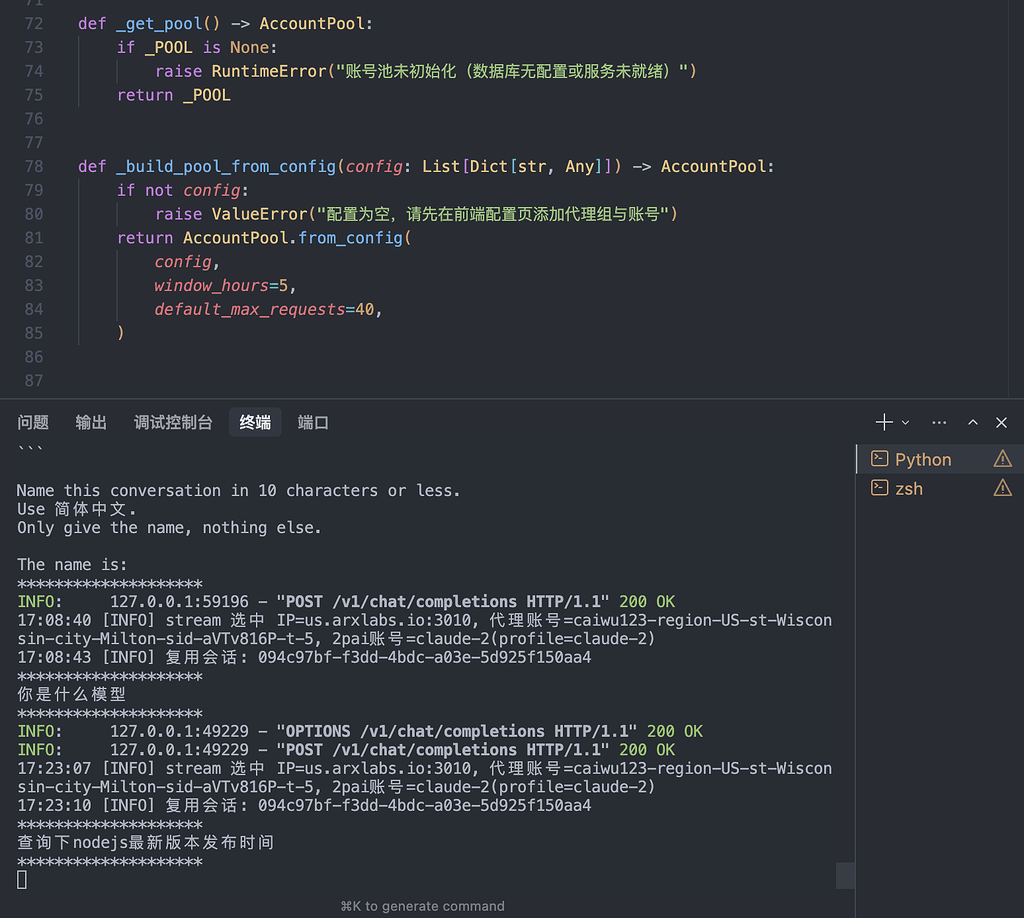Click 'Name this conversation' terminal line
1024x918 pixels.
coord(238,490)
